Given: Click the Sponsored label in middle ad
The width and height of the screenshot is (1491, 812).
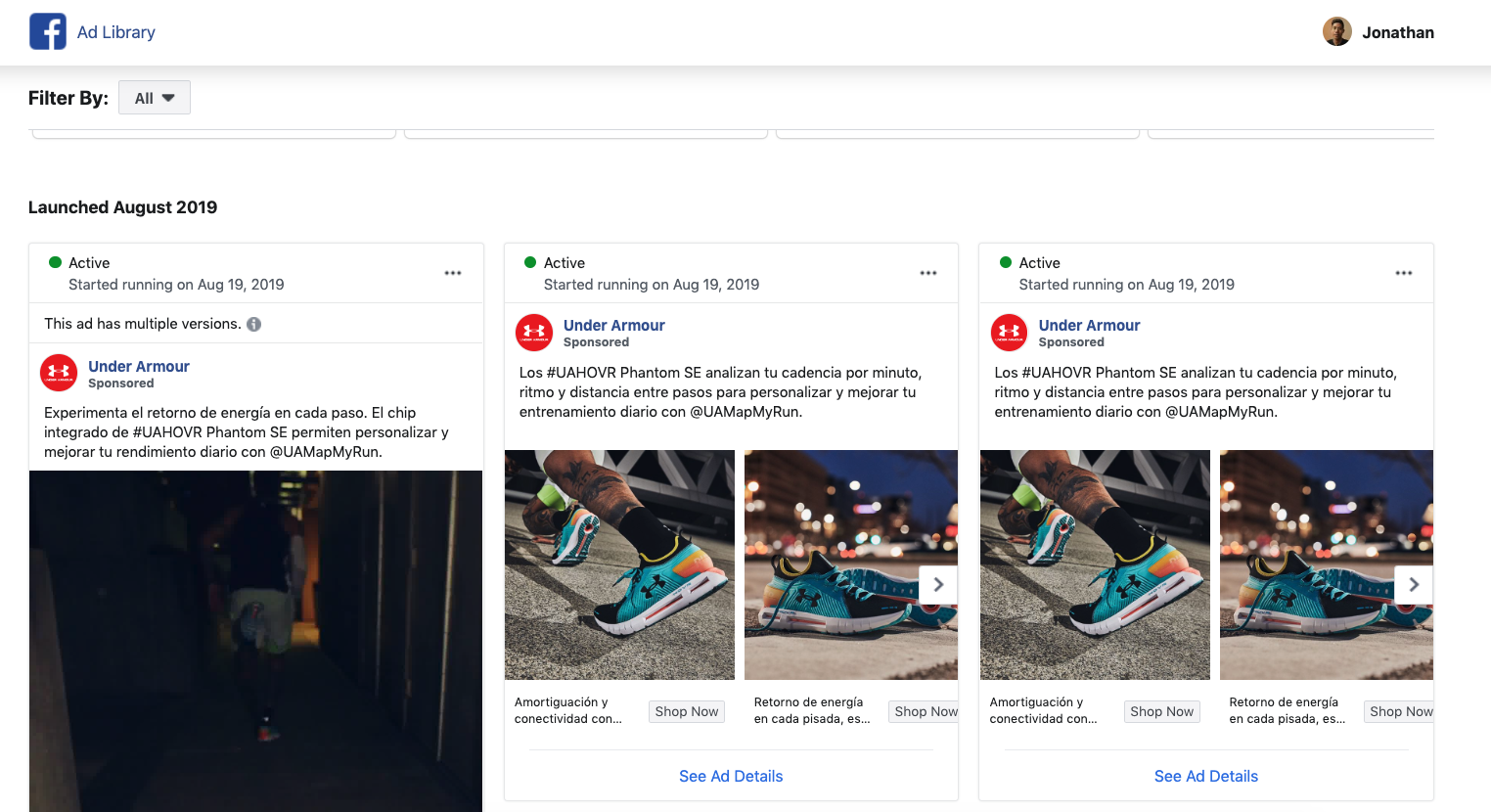Looking at the screenshot, I should (x=597, y=342).
